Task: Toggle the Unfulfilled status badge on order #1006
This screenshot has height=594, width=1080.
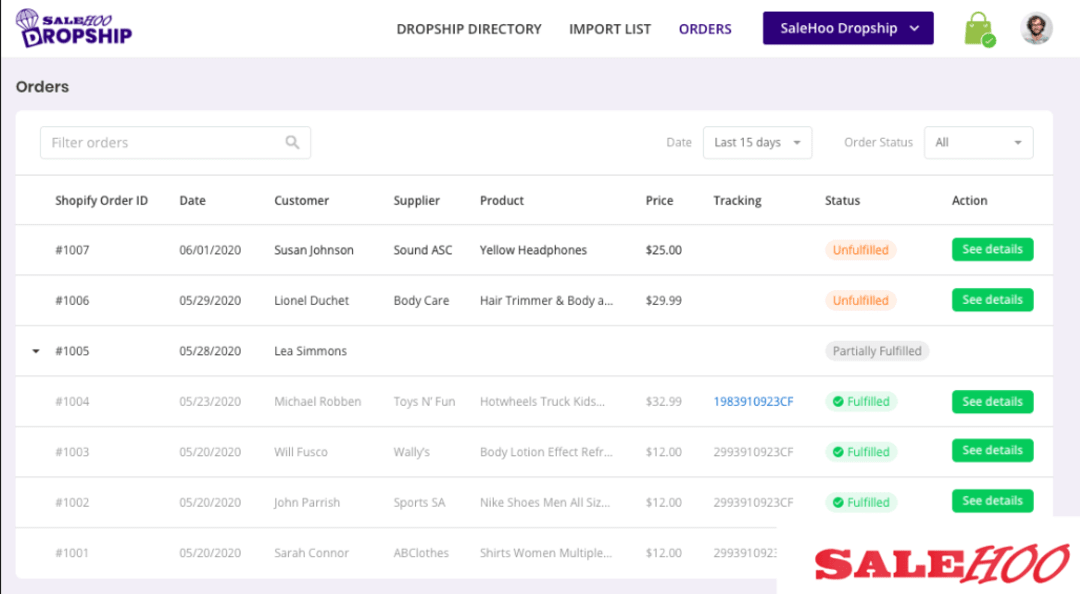Action: [860, 300]
